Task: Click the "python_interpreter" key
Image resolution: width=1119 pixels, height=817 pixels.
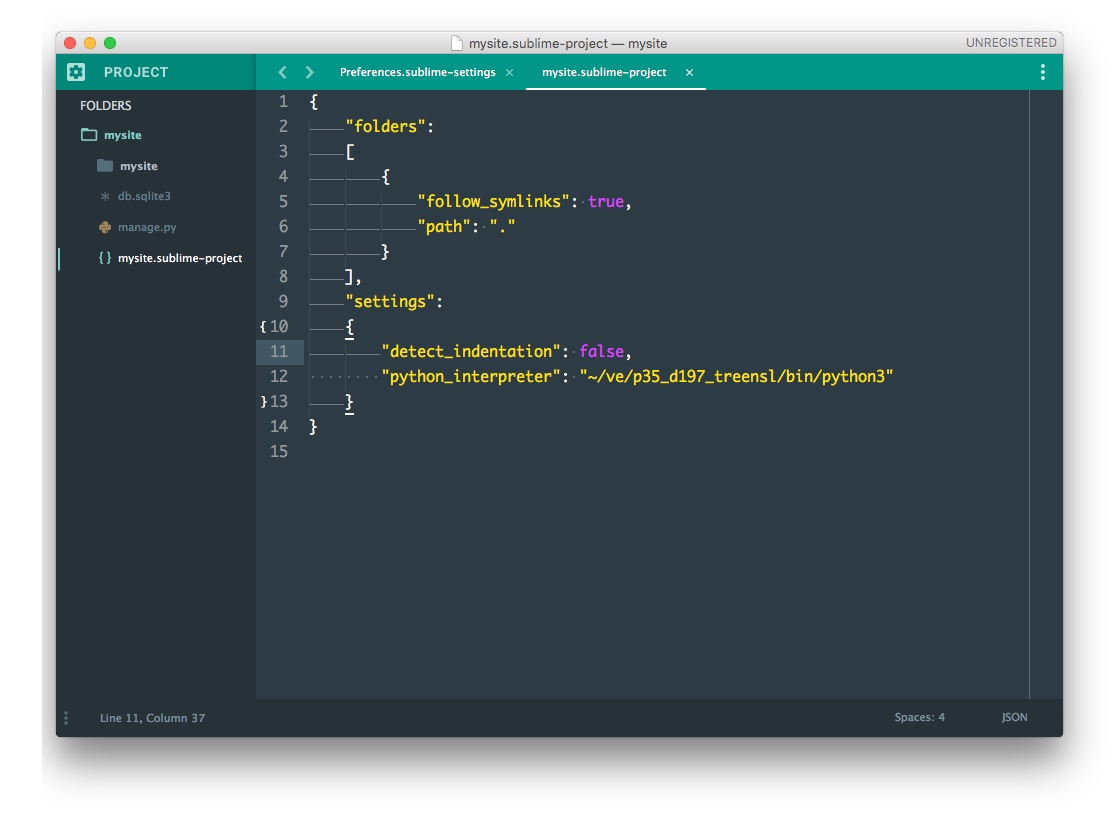Action: coord(471,376)
